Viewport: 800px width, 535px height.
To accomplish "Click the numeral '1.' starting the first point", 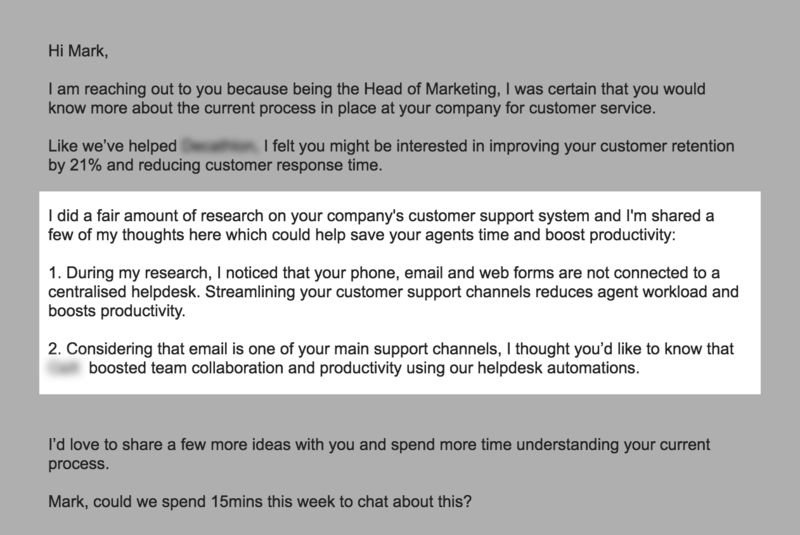I will click(x=54, y=274).
